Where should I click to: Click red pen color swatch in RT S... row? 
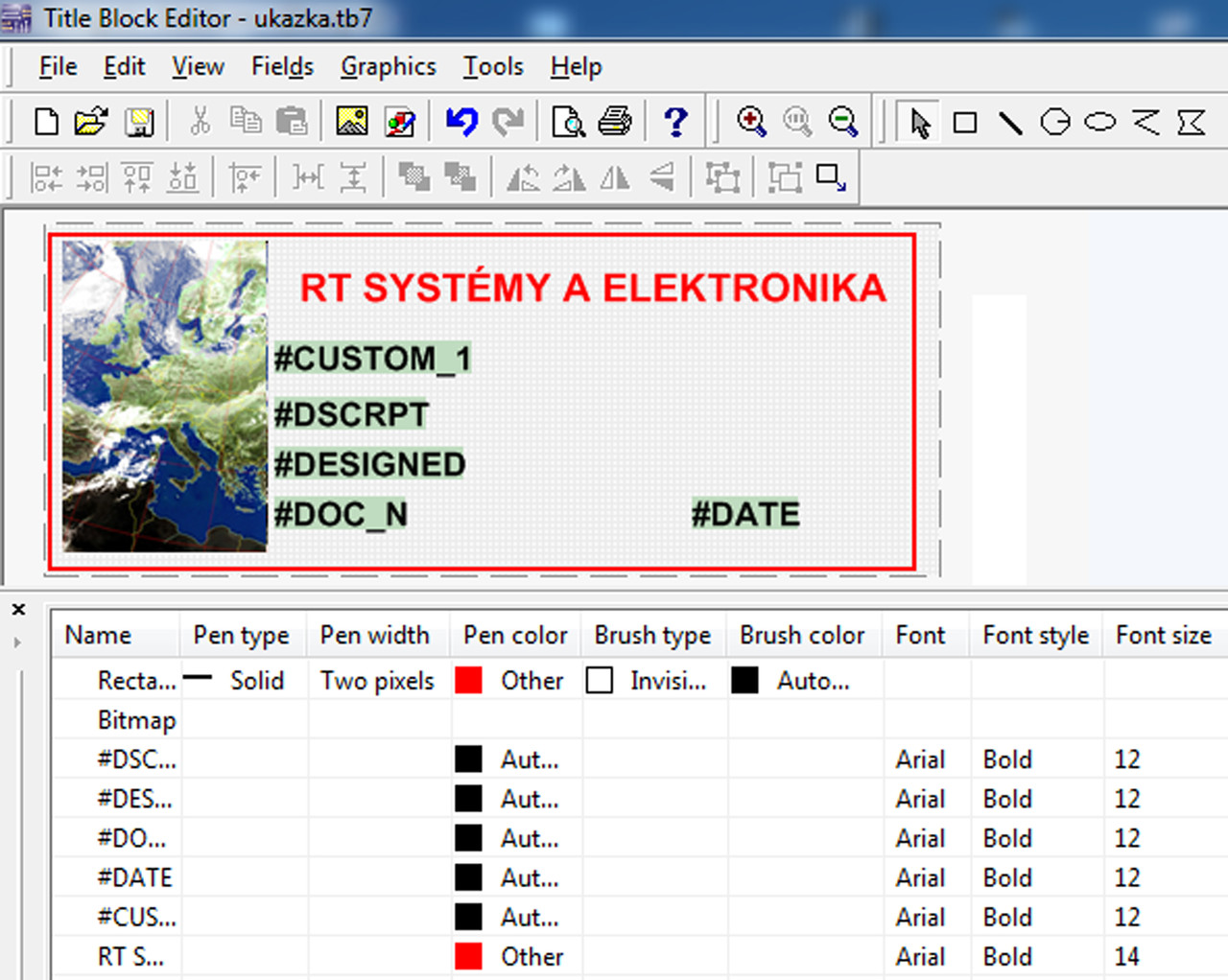coord(468,957)
